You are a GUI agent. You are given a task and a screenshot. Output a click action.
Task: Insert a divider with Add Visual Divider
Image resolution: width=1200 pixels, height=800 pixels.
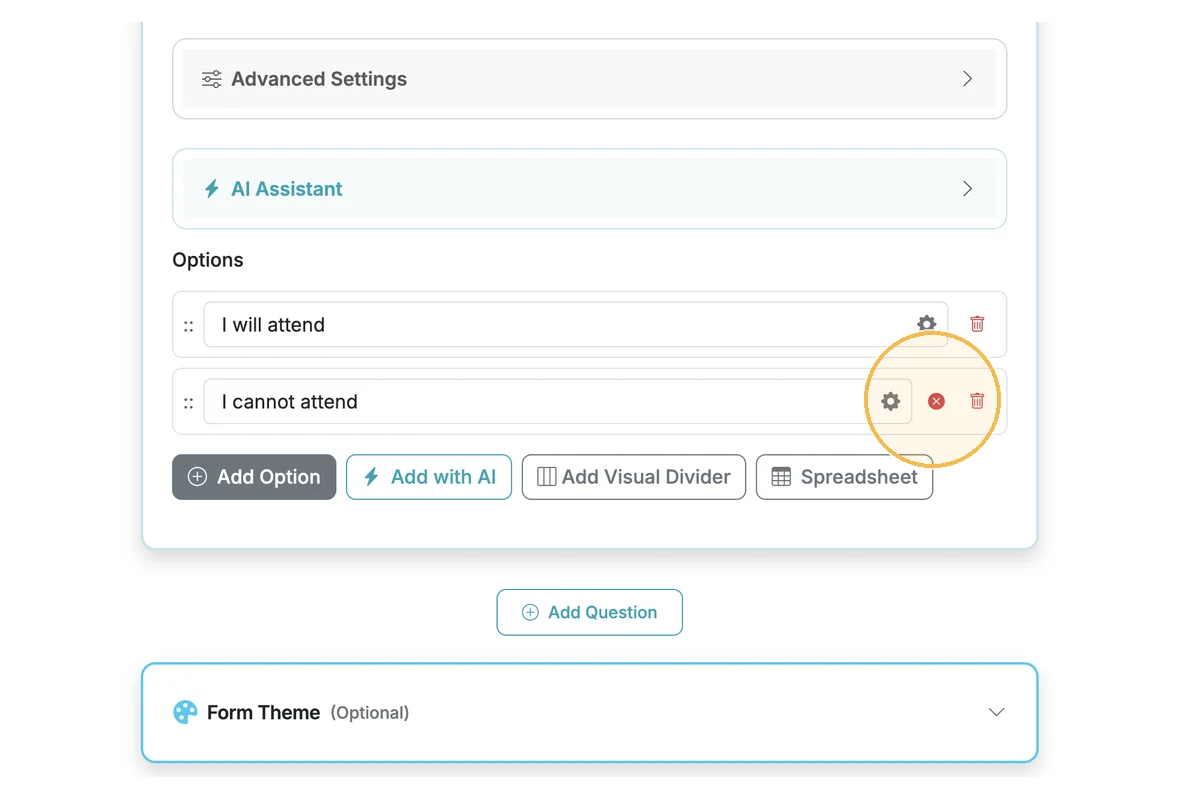[633, 477]
